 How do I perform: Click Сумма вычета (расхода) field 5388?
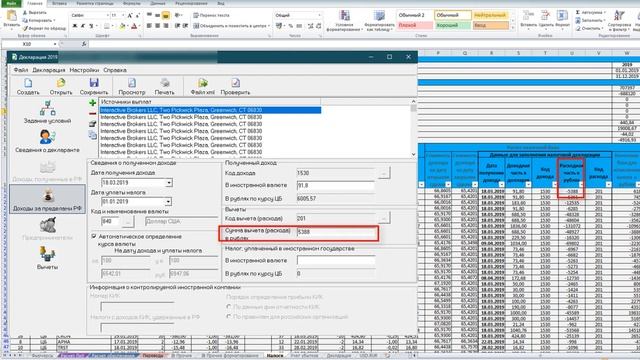(x=336, y=232)
